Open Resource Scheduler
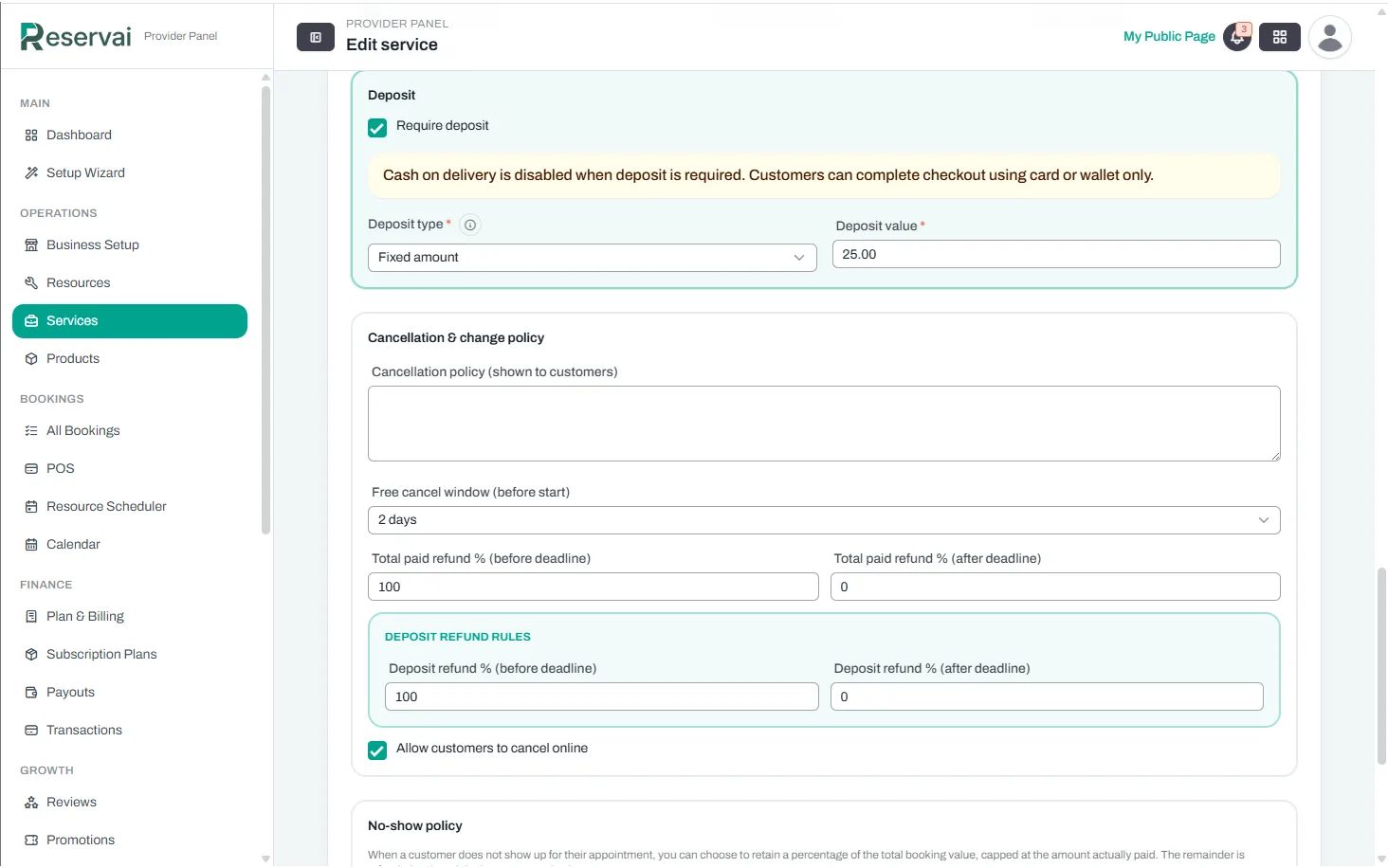Viewport: 1388px width, 868px height. [x=130, y=507]
